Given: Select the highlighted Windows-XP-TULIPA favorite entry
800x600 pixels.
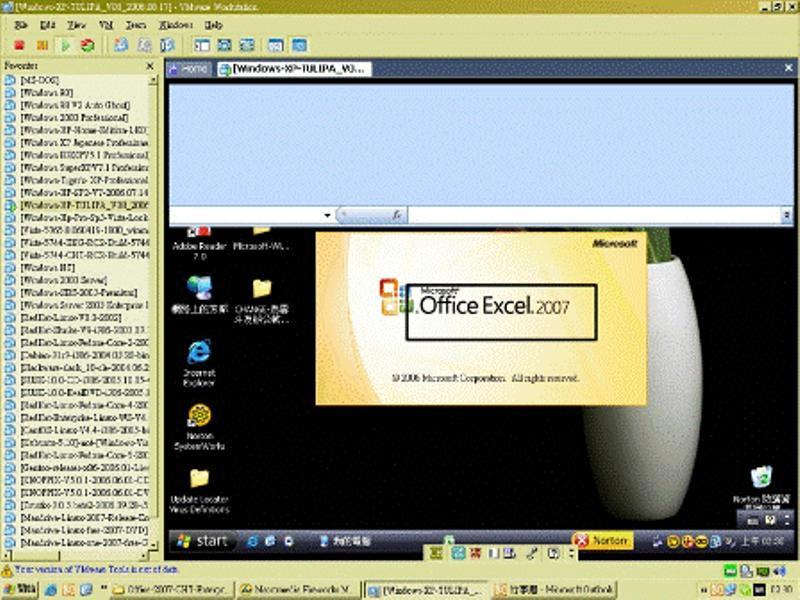Looking at the screenshot, I should 84,205.
